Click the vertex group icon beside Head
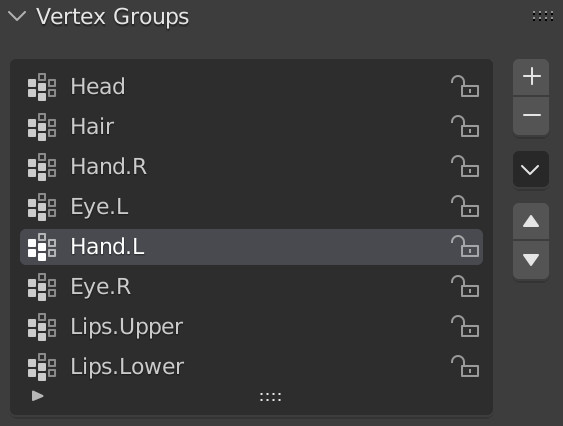The height and width of the screenshot is (426, 563). tap(42, 87)
